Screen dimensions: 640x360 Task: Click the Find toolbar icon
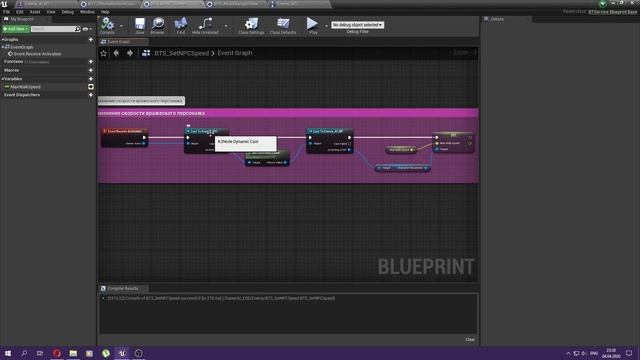pos(181,26)
